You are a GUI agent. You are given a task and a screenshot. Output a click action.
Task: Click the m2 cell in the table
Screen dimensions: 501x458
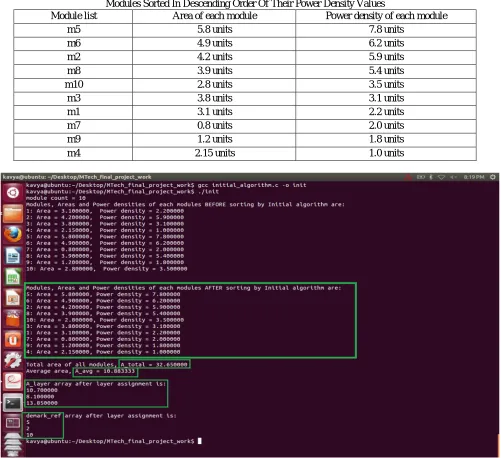(74, 57)
